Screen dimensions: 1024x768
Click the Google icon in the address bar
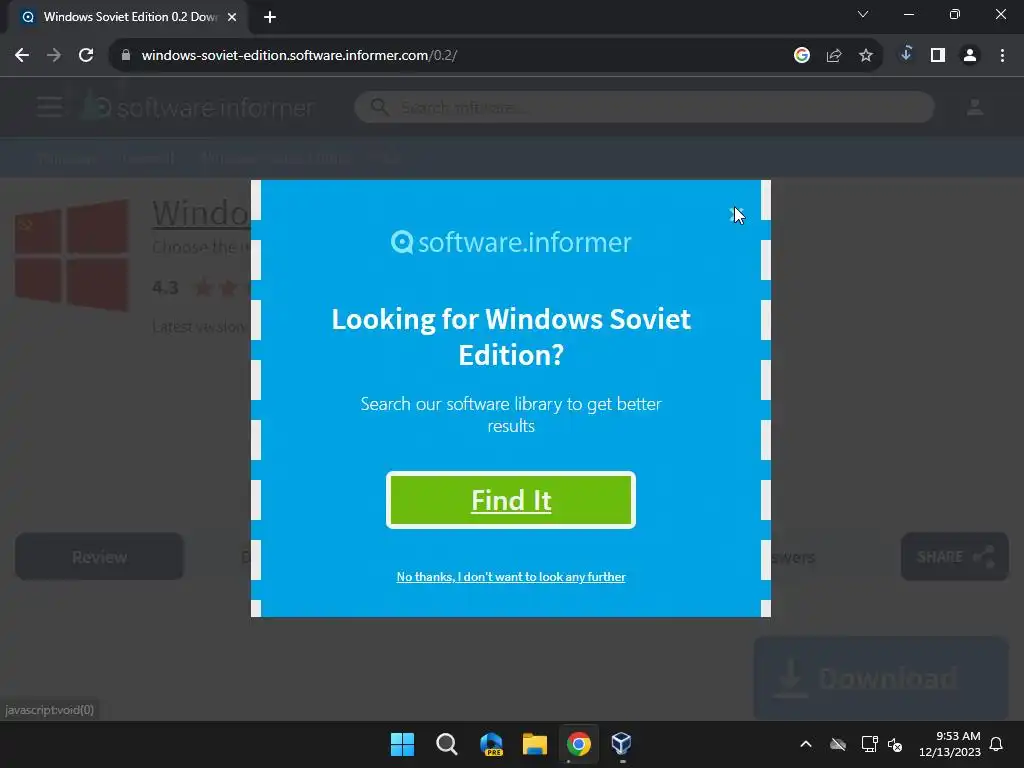(802, 56)
